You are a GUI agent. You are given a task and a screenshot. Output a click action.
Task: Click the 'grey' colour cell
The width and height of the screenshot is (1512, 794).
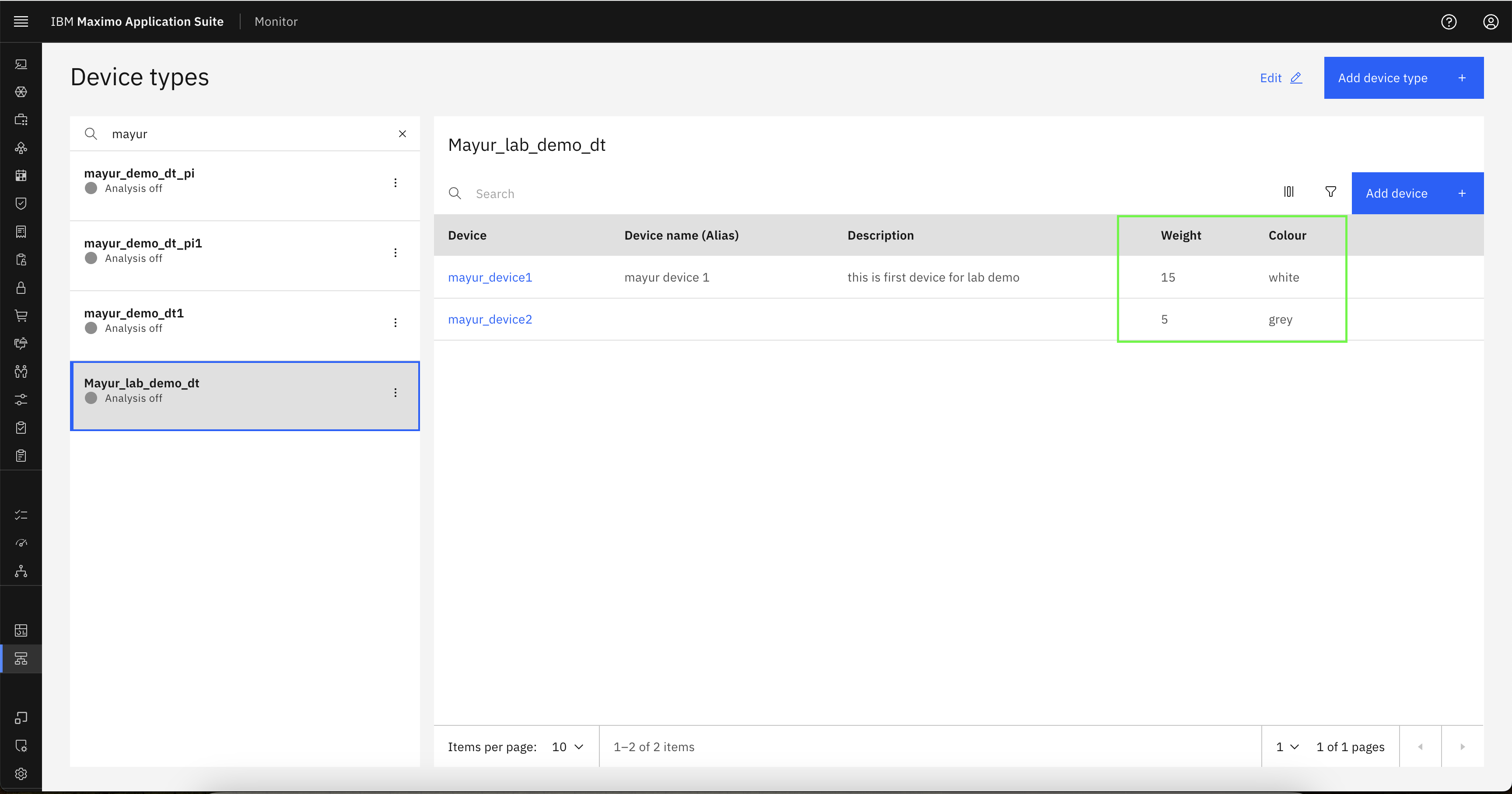(1280, 320)
